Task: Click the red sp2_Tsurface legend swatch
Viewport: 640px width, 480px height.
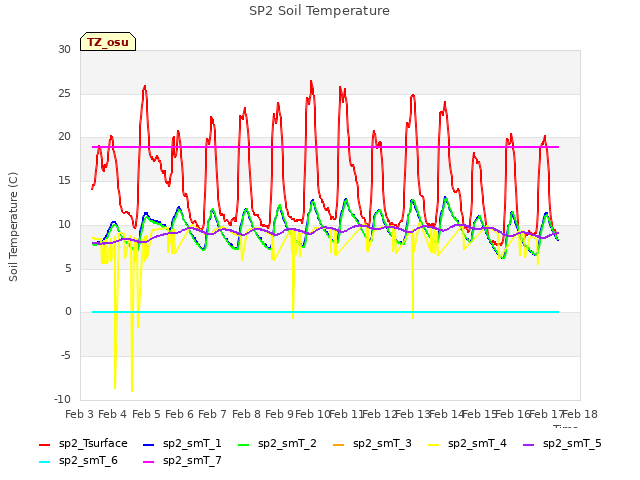Action: pos(44,444)
